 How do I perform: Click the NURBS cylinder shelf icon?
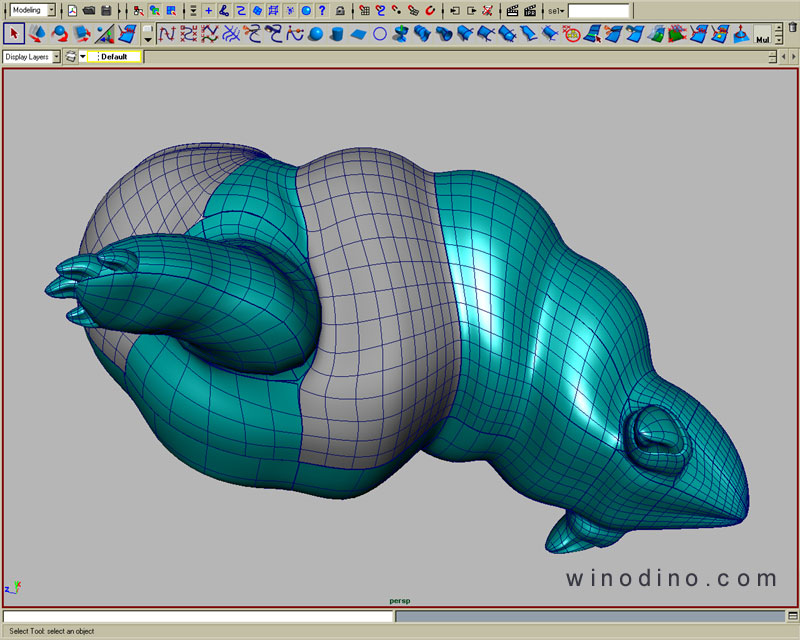point(337,35)
